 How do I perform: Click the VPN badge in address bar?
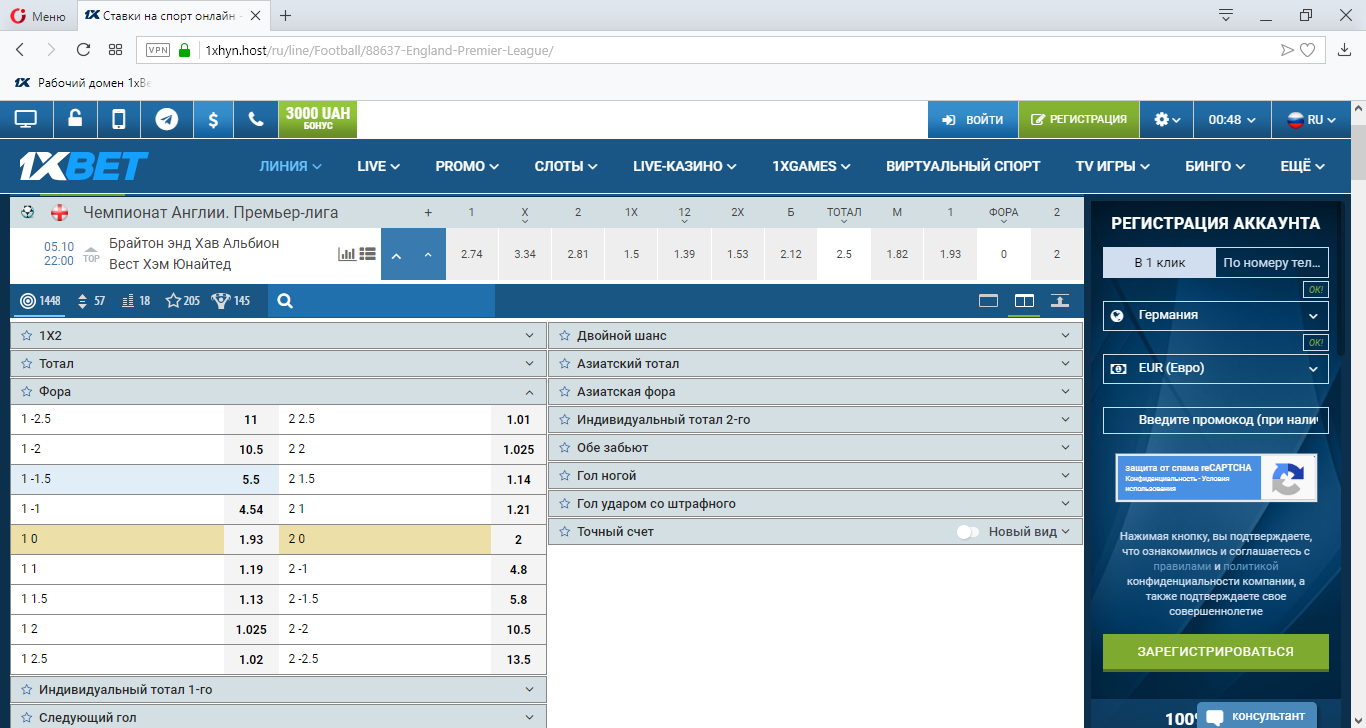point(158,50)
